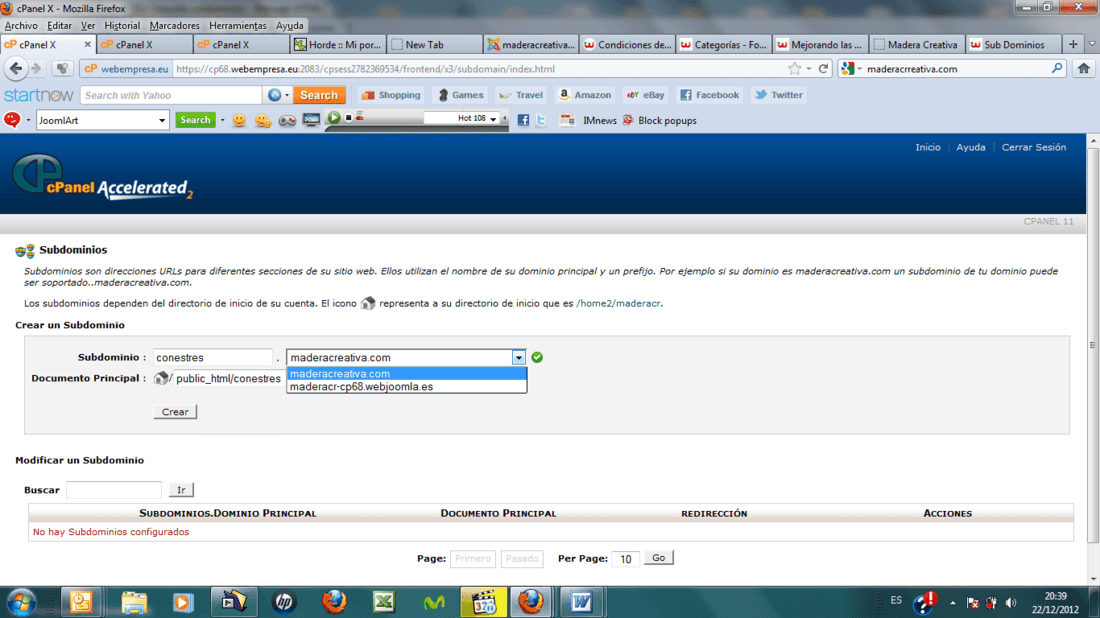Click the Cerrar Sesión link
This screenshot has width=1100, height=618.
(1033, 147)
